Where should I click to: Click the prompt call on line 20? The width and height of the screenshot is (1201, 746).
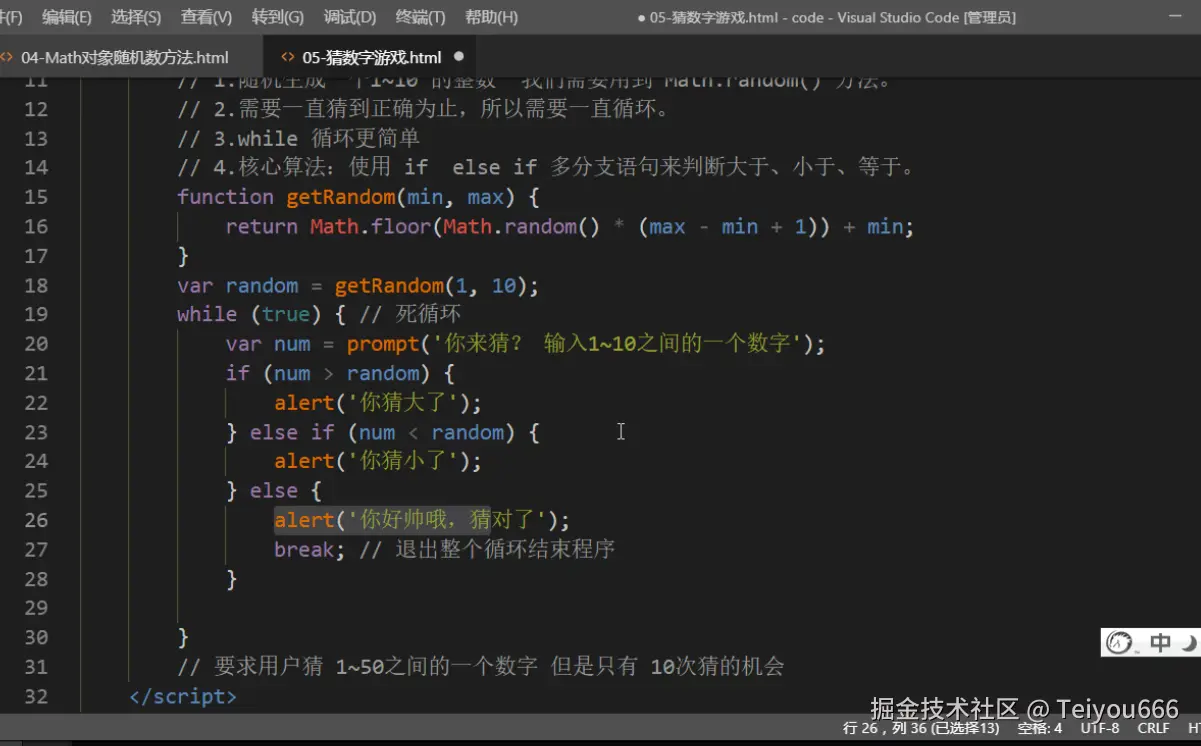coord(383,344)
